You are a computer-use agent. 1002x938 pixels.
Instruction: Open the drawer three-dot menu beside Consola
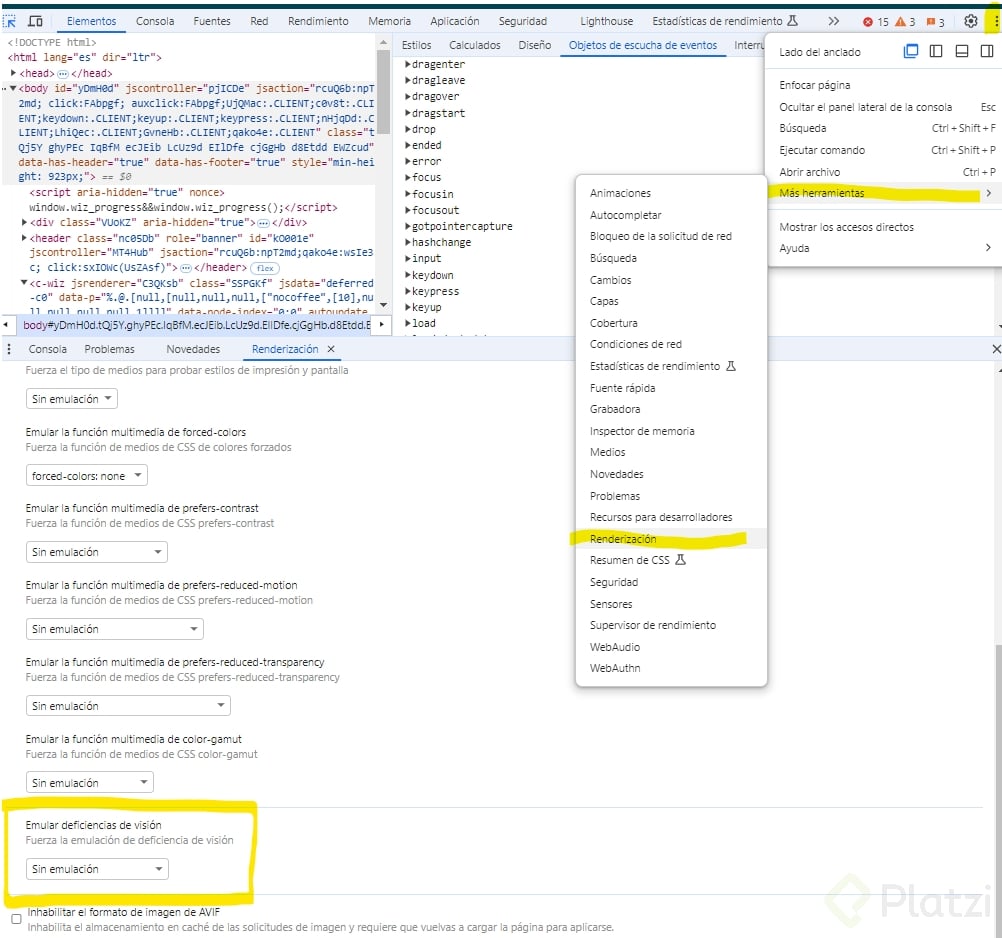(x=9, y=349)
